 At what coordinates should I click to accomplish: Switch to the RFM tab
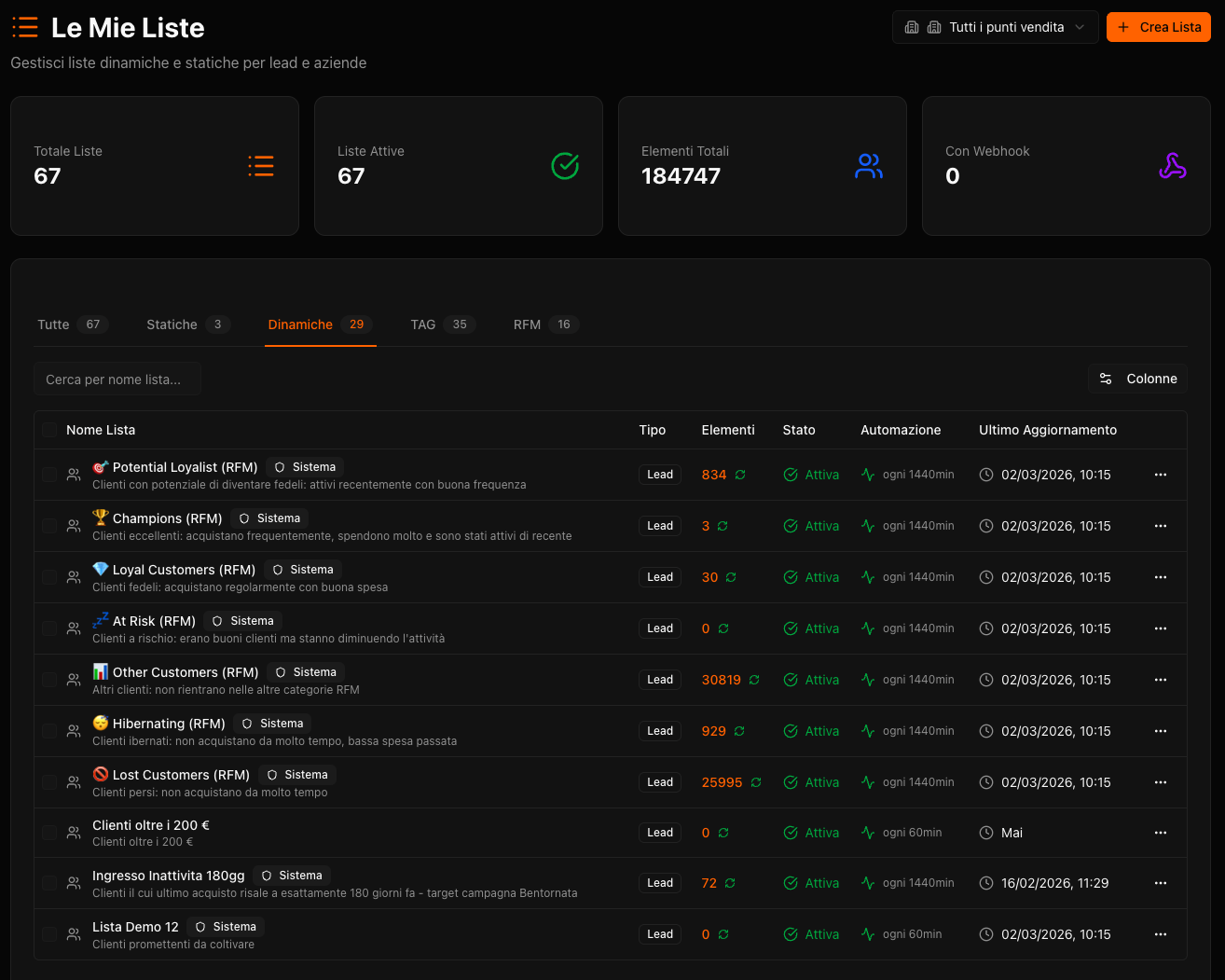pos(526,324)
